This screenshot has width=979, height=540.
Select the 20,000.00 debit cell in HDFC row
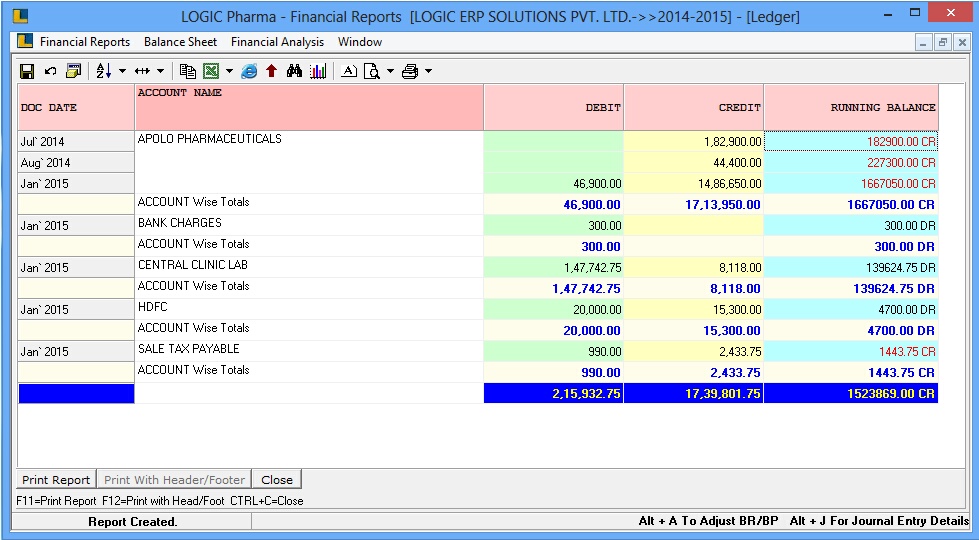coord(553,309)
